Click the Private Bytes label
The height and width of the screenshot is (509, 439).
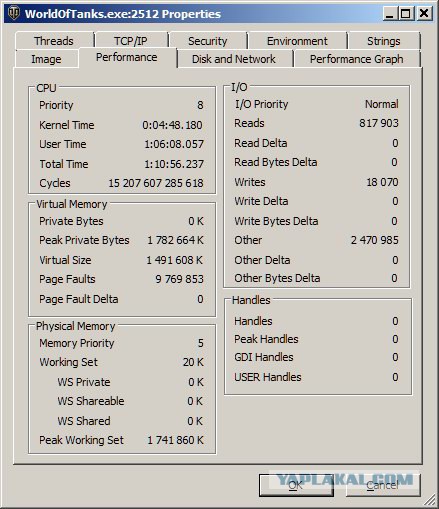[x=71, y=221]
